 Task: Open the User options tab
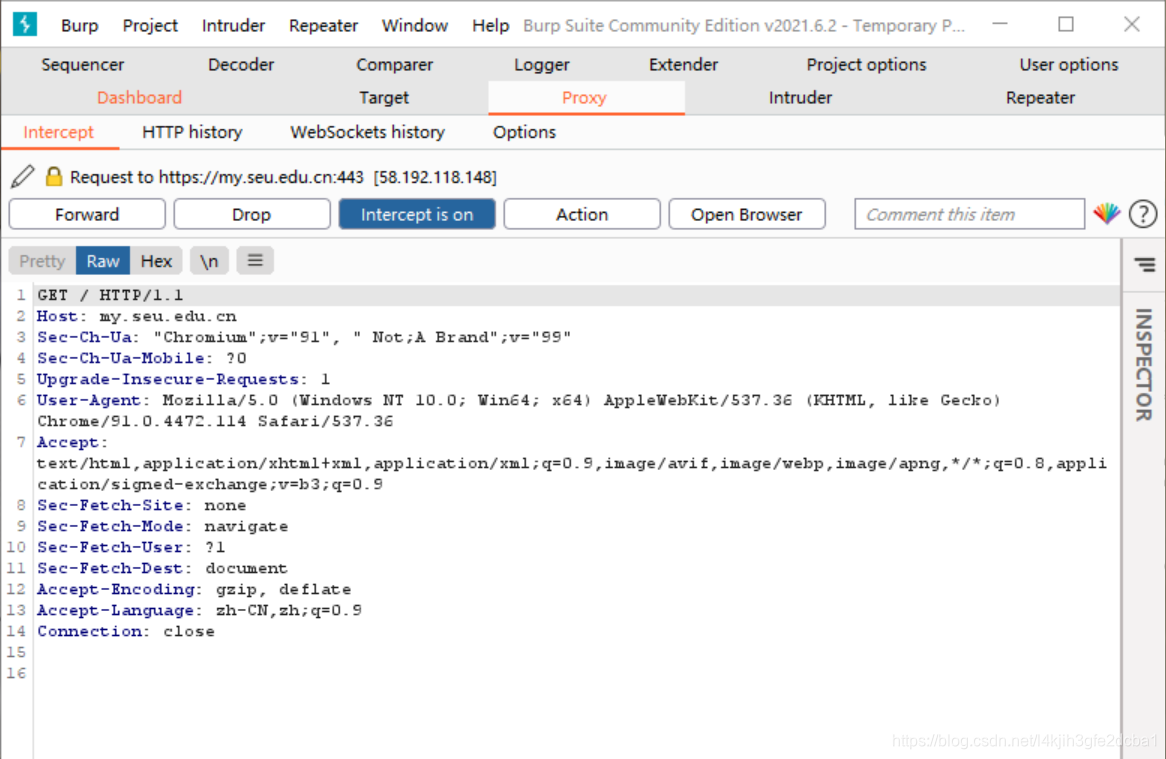1069,65
